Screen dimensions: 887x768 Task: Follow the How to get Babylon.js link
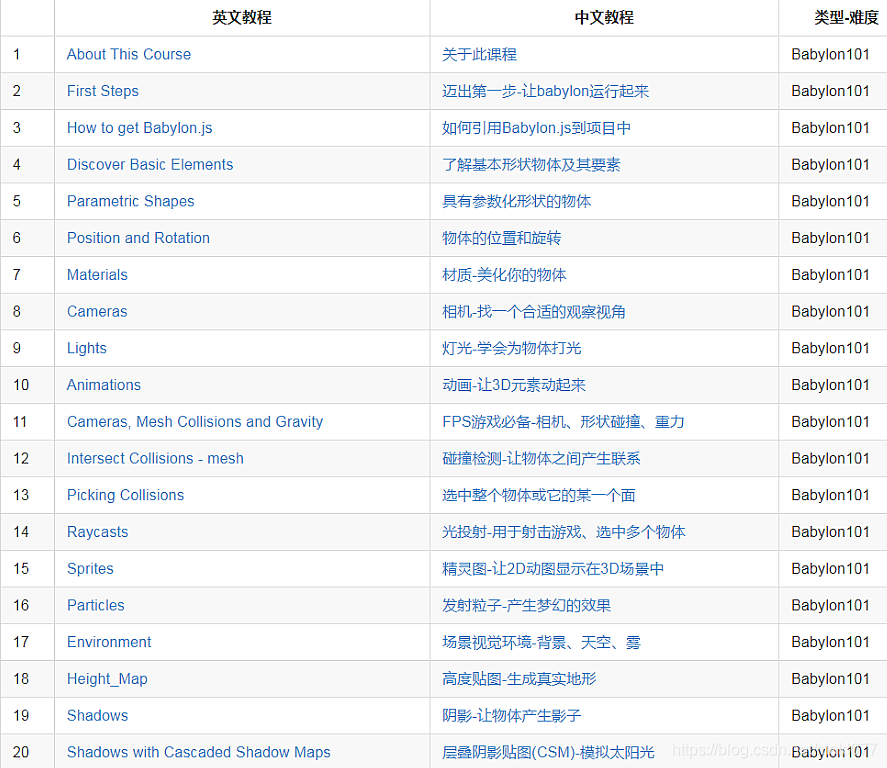coord(140,128)
